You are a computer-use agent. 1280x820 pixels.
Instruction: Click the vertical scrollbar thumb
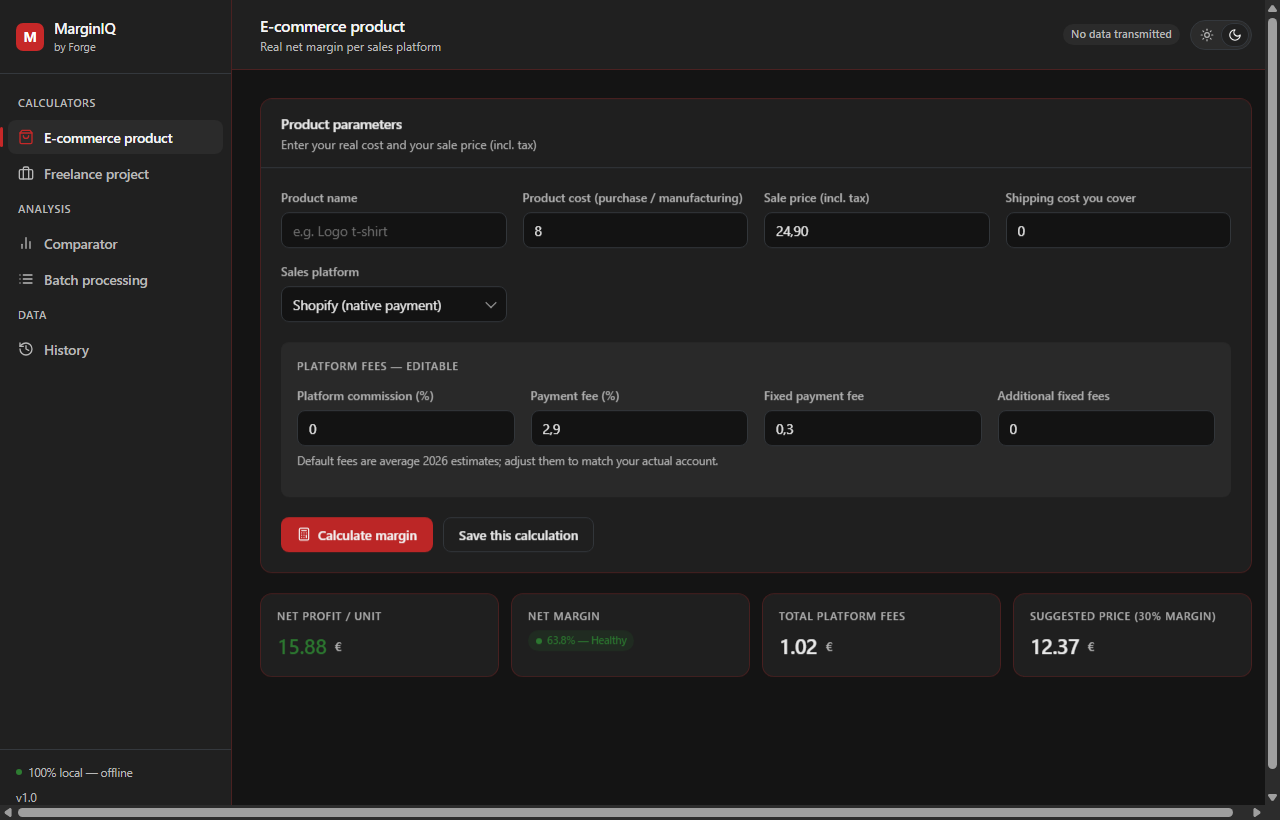point(1273,393)
